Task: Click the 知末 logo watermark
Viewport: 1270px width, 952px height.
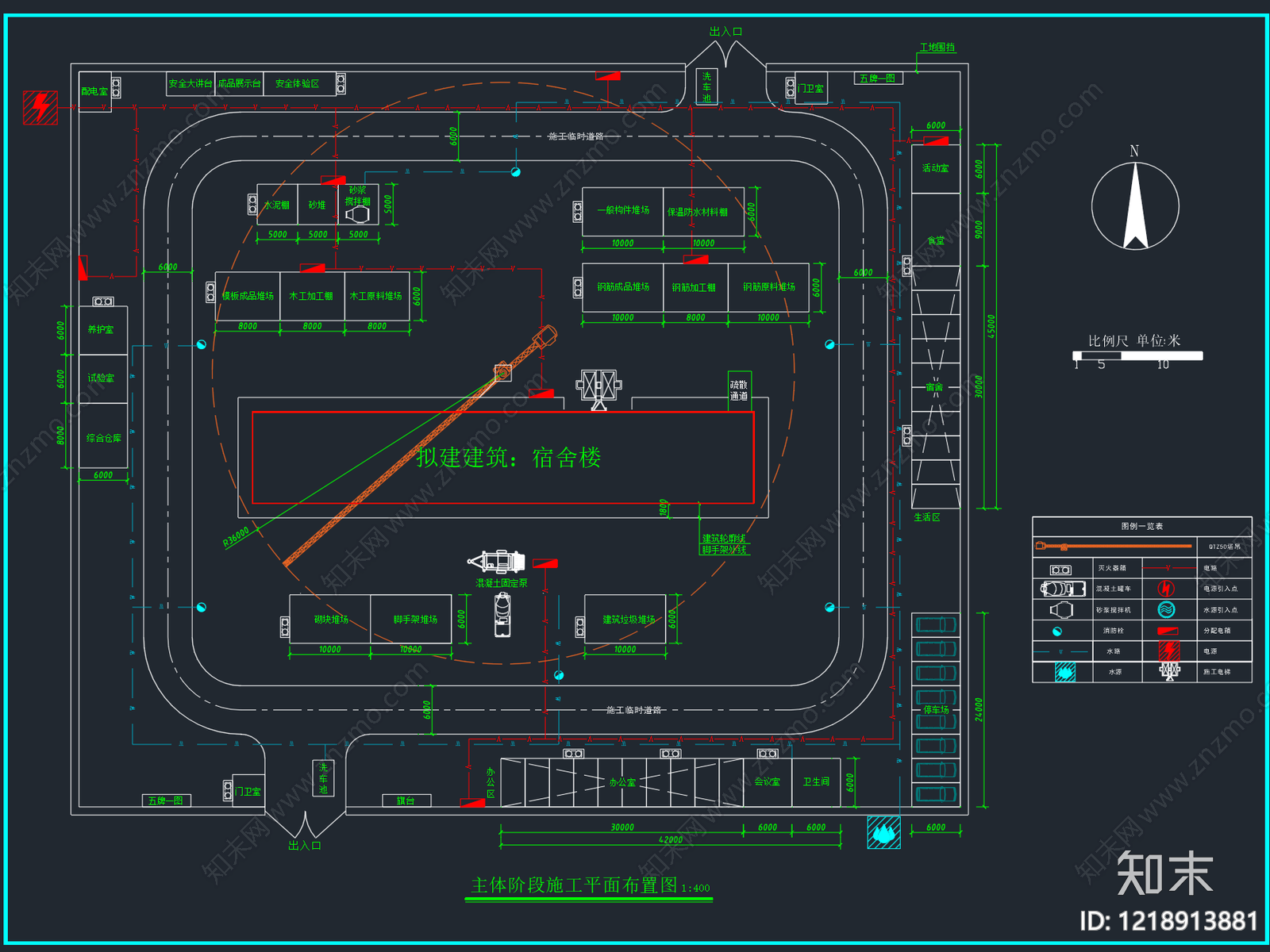Action: [x=1165, y=873]
